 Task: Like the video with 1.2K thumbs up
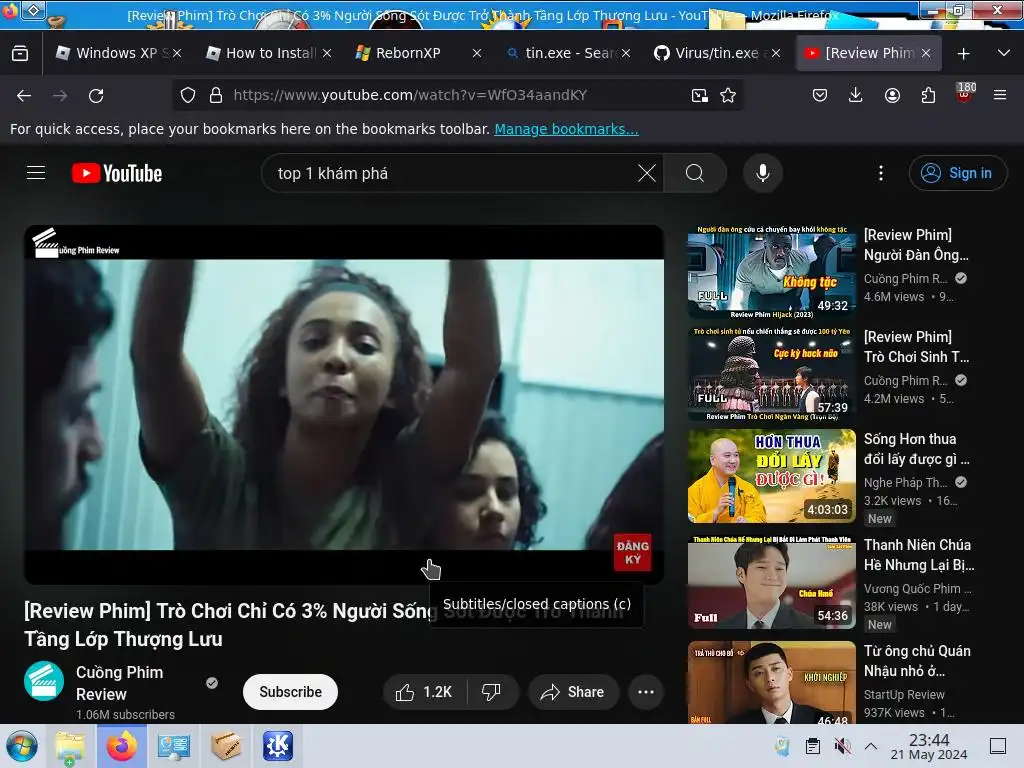tap(424, 692)
